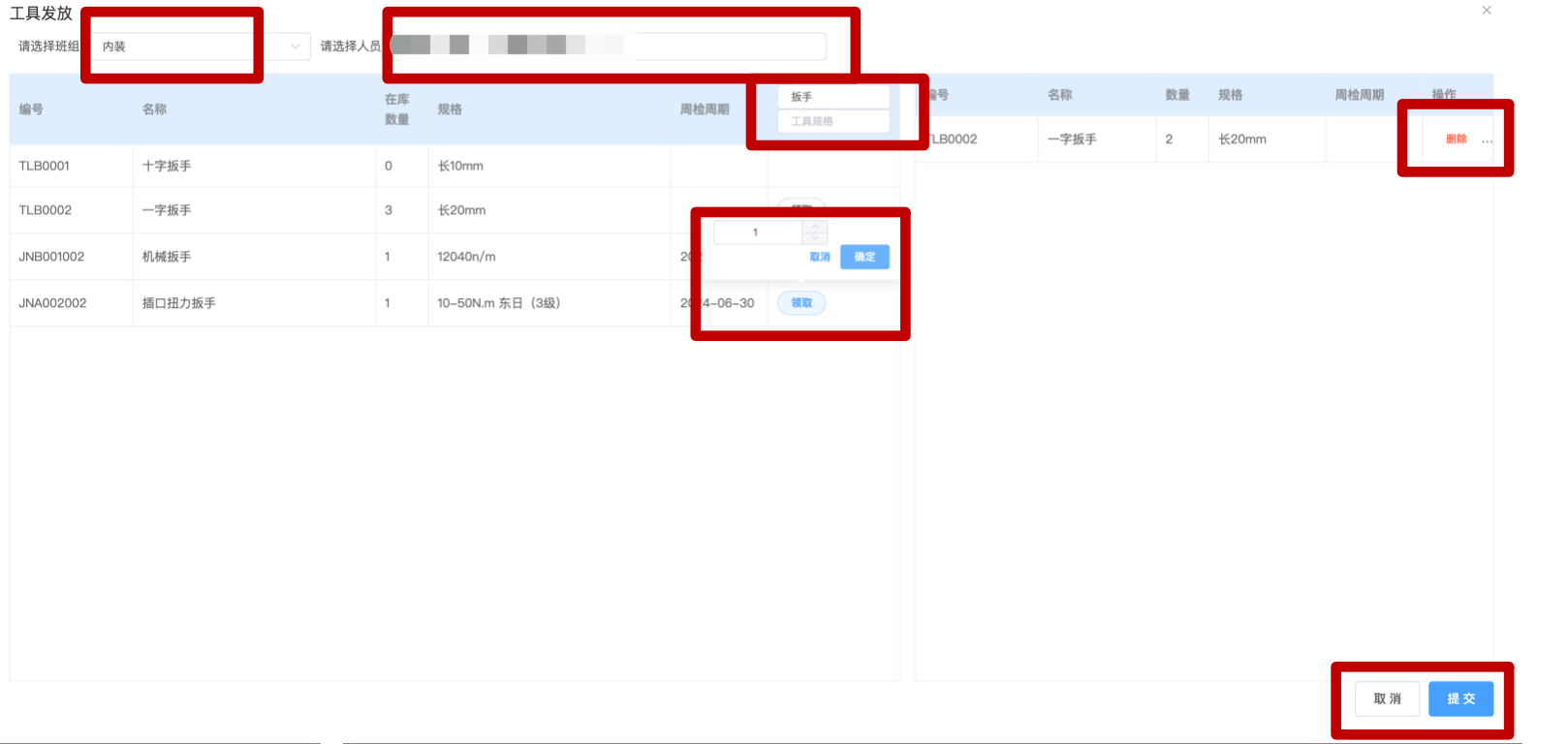Image resolution: width=1568 pixels, height=744 pixels.
Task: Click the 请选择班组 label
Action: [x=48, y=46]
